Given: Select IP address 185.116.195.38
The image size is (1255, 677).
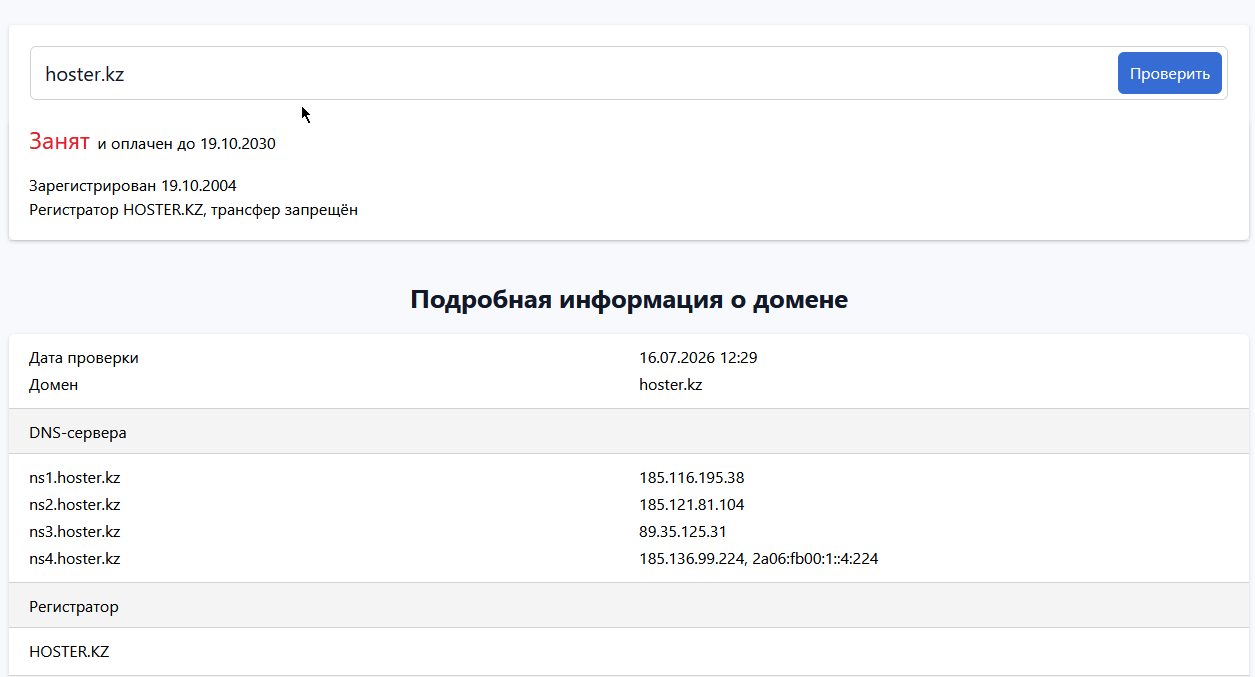Looking at the screenshot, I should click(692, 478).
